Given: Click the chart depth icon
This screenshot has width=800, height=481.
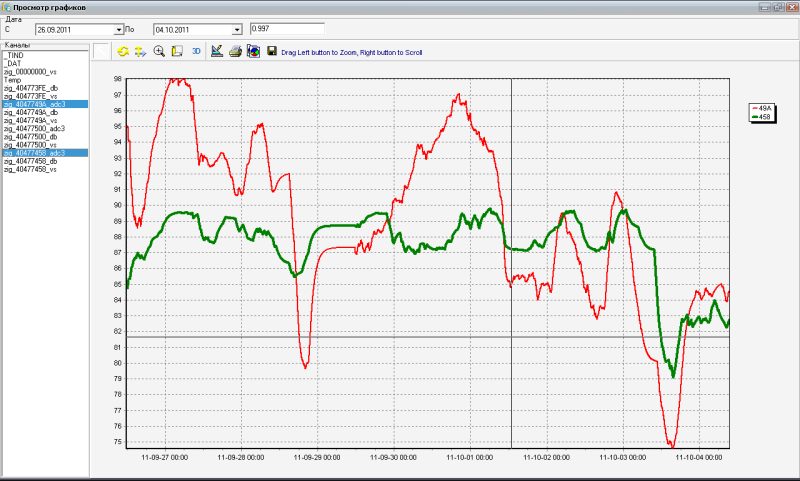Looking at the screenshot, I should (177, 52).
